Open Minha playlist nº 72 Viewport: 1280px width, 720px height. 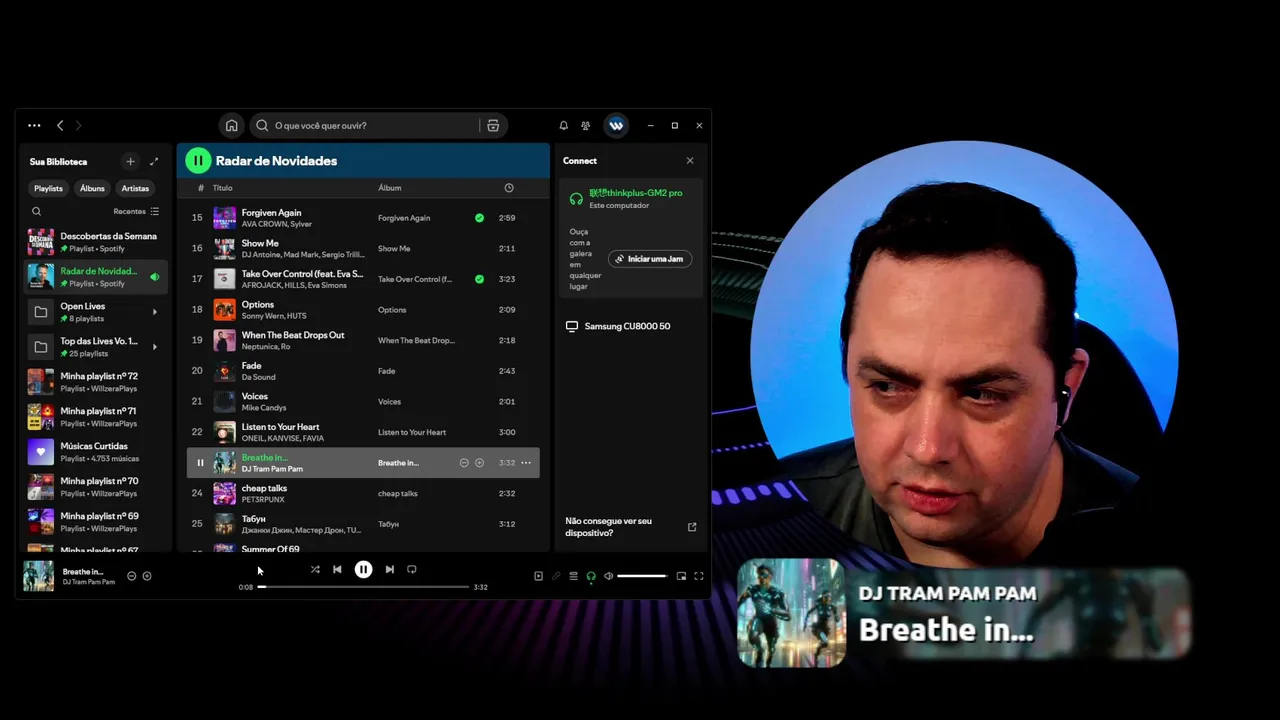click(x=96, y=382)
